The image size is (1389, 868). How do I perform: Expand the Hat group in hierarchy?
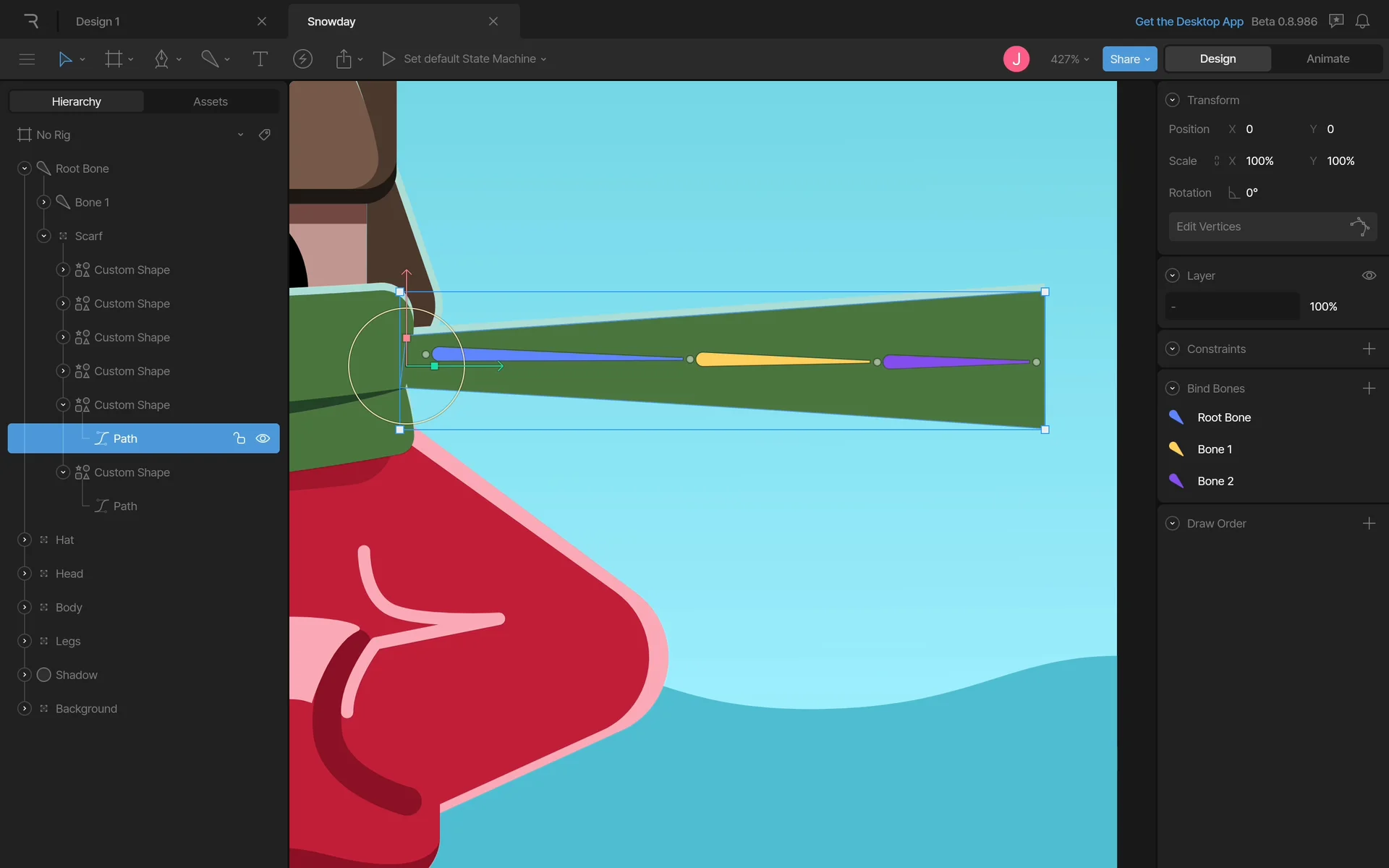(x=25, y=540)
